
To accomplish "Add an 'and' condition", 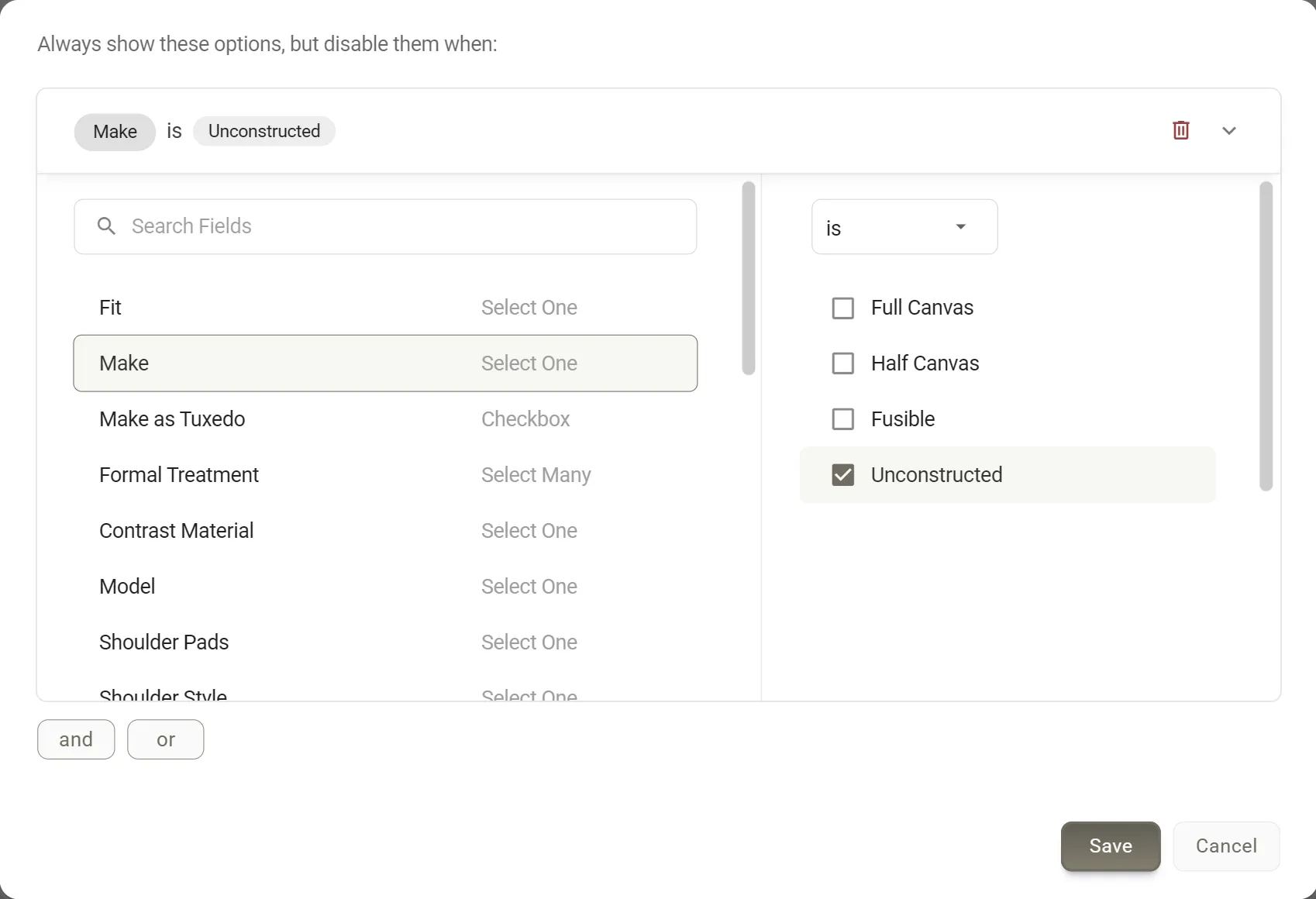I will tap(76, 739).
